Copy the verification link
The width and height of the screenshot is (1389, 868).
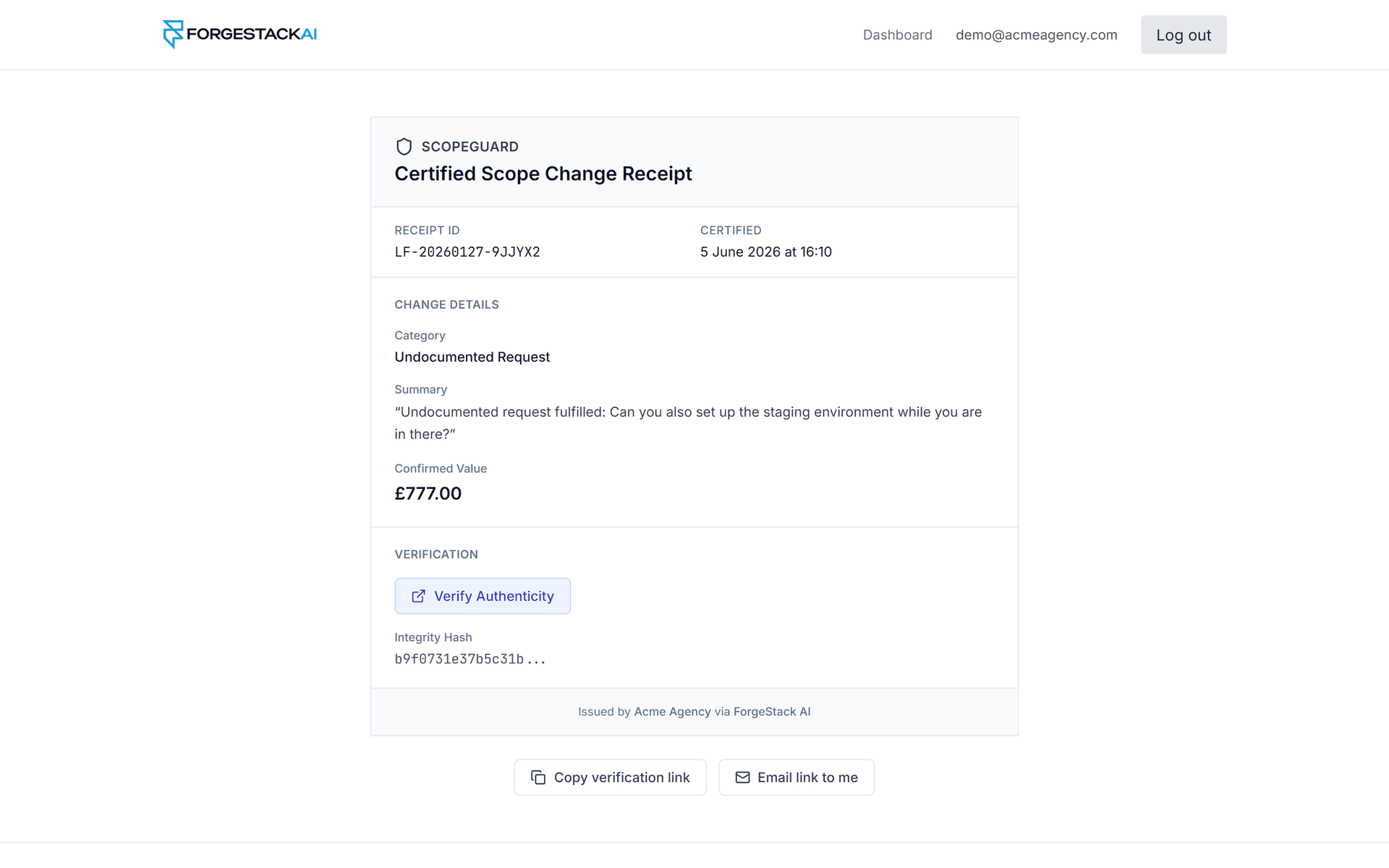point(610,778)
